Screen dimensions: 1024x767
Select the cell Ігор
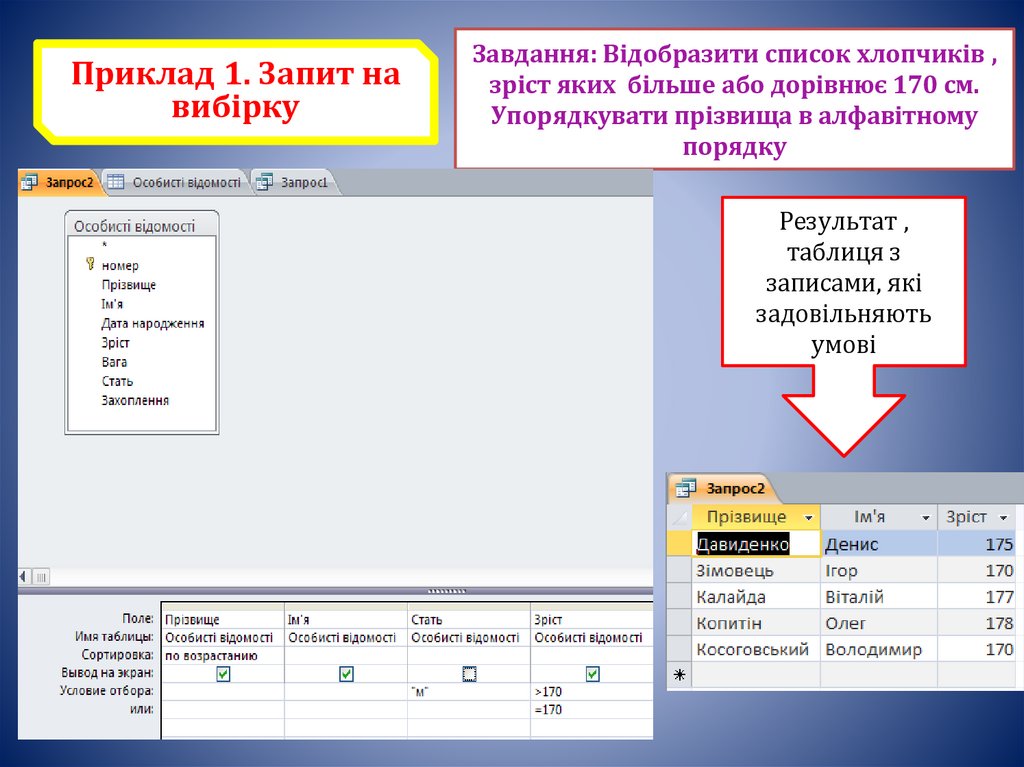point(879,570)
